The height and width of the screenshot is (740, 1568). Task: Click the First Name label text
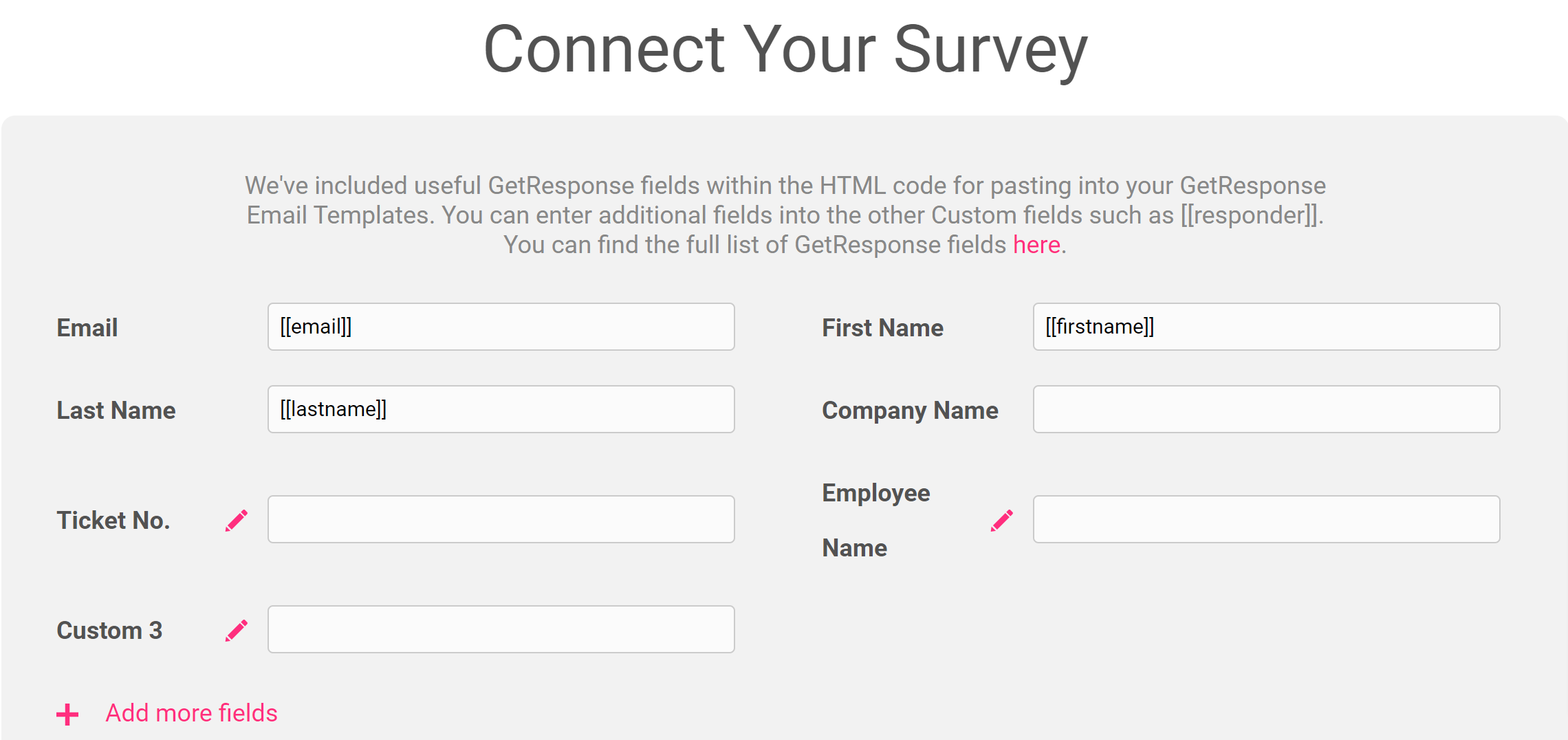883,328
